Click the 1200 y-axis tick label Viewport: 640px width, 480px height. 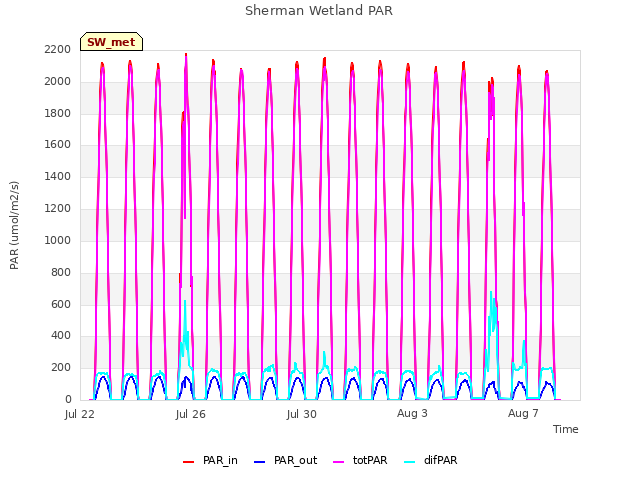58,208
